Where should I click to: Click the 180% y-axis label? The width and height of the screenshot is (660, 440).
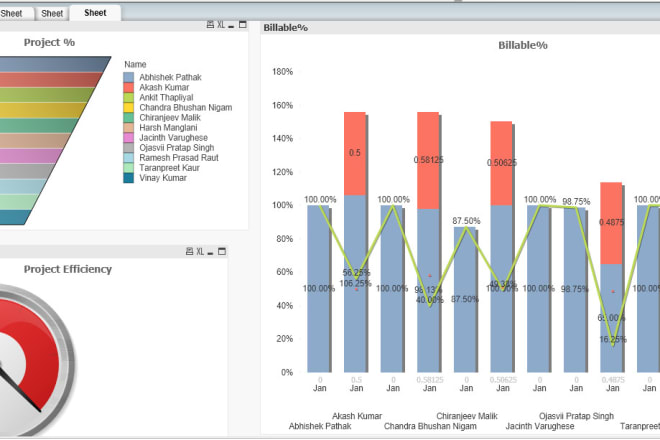tap(282, 72)
